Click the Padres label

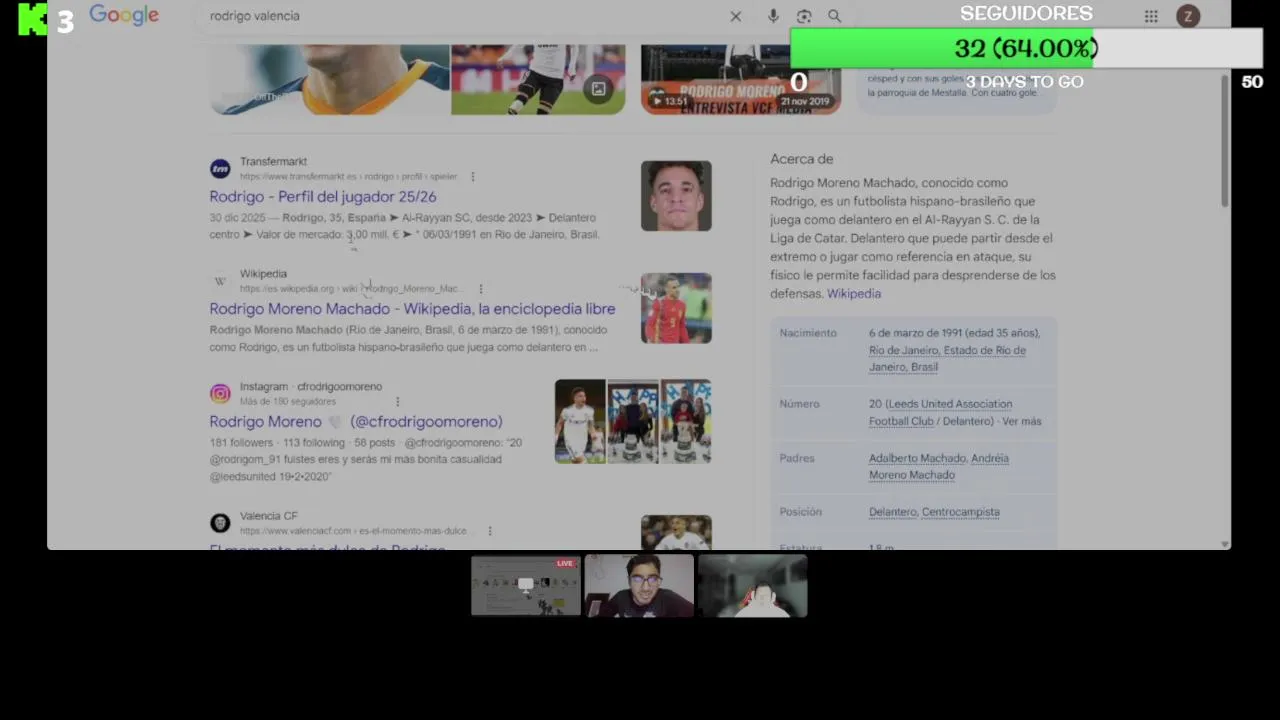[797, 458]
